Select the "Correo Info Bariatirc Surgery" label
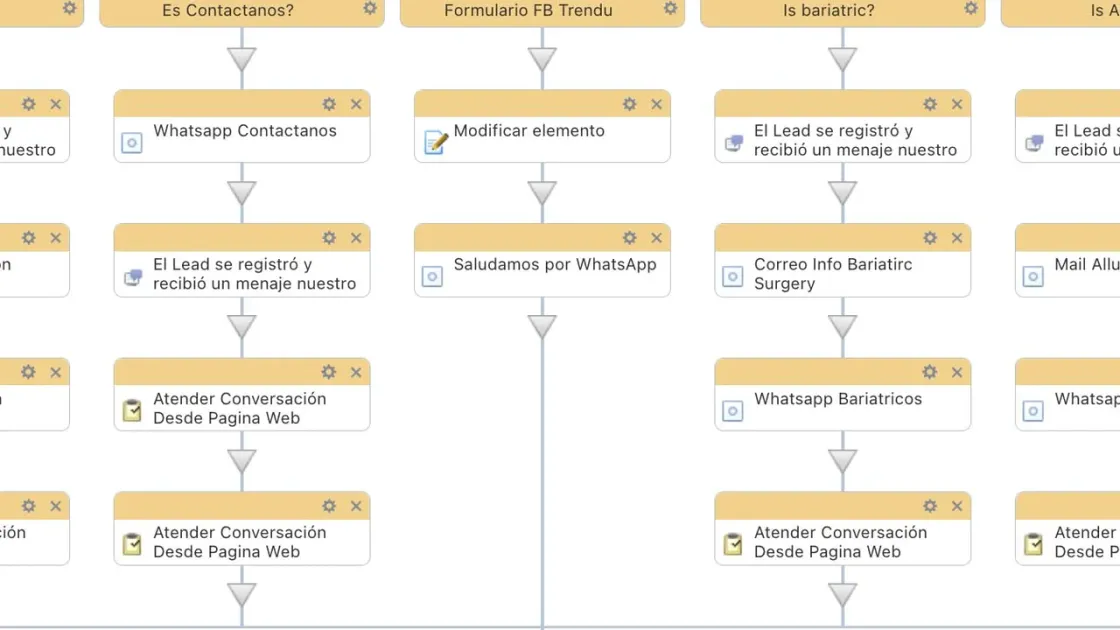Viewport: 1120px width, 630px height. [834, 274]
